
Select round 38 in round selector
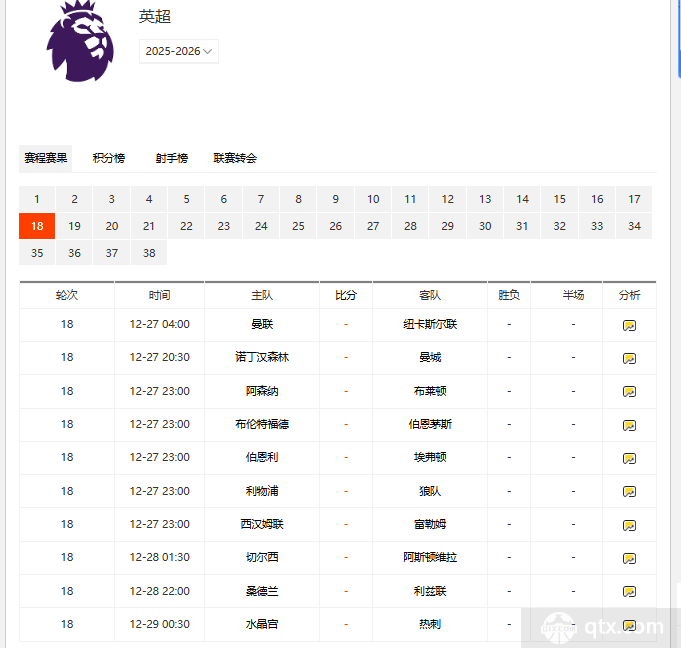coord(149,253)
